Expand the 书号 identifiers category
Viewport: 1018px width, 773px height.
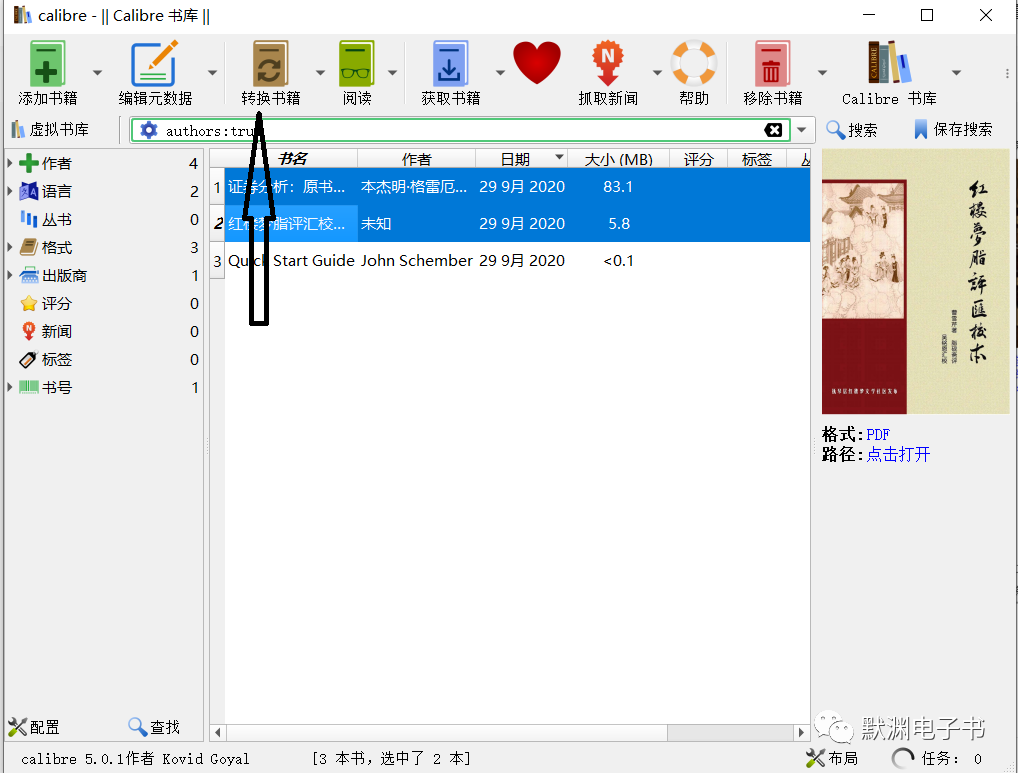[10, 387]
